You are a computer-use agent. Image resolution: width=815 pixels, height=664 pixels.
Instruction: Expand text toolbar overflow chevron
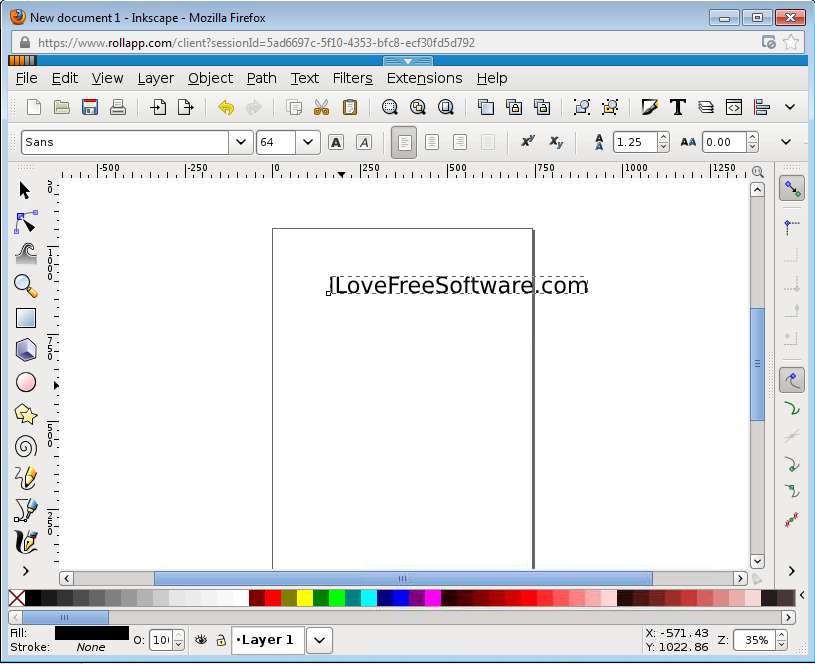[x=786, y=142]
